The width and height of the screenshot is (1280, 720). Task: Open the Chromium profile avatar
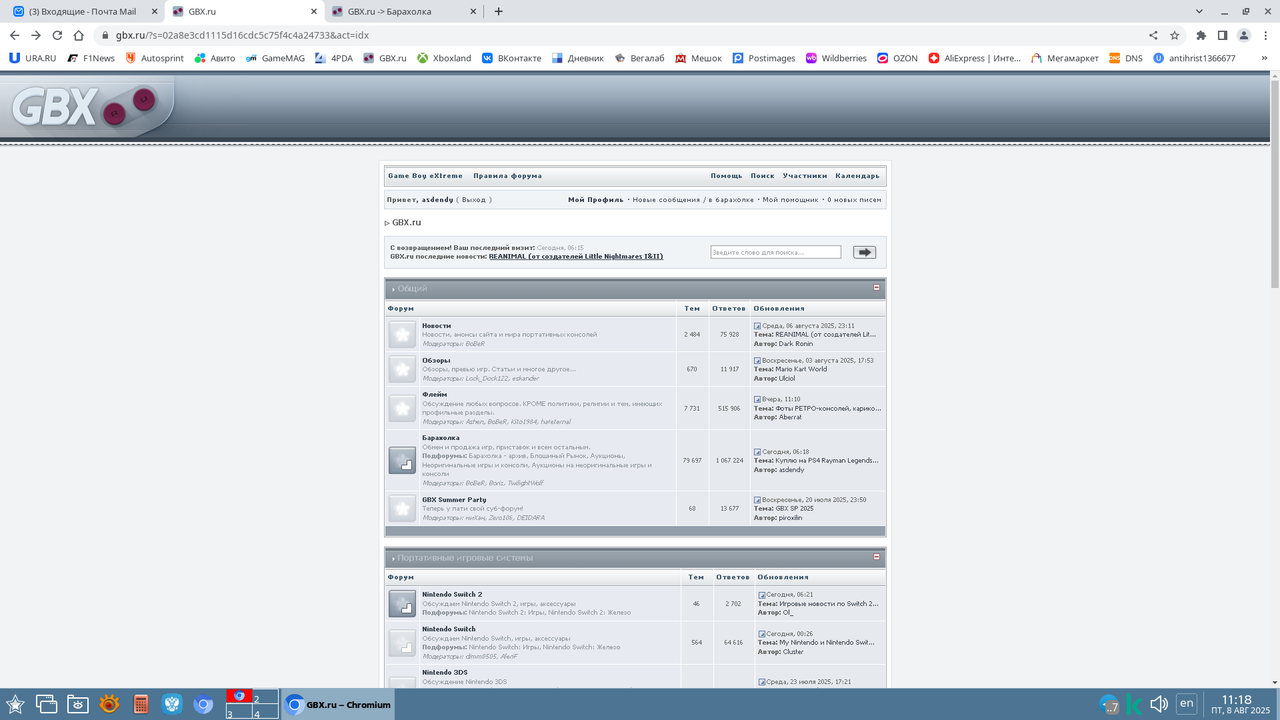pyautogui.click(x=1244, y=35)
